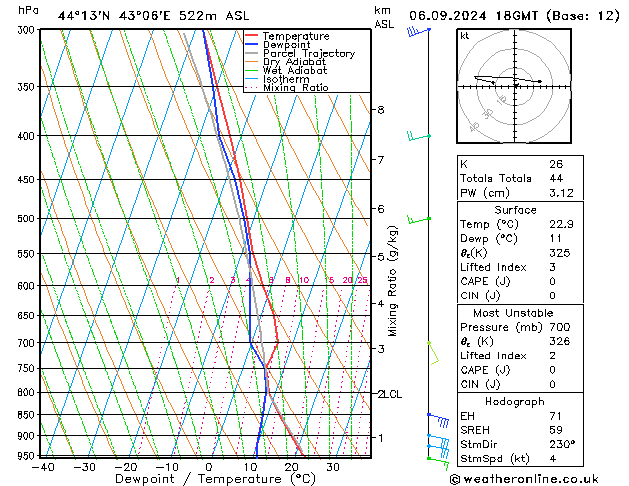Screen dimensions: 629x486
Task: Click the 'hPa' pressure axis unit label
Action: 28,10
